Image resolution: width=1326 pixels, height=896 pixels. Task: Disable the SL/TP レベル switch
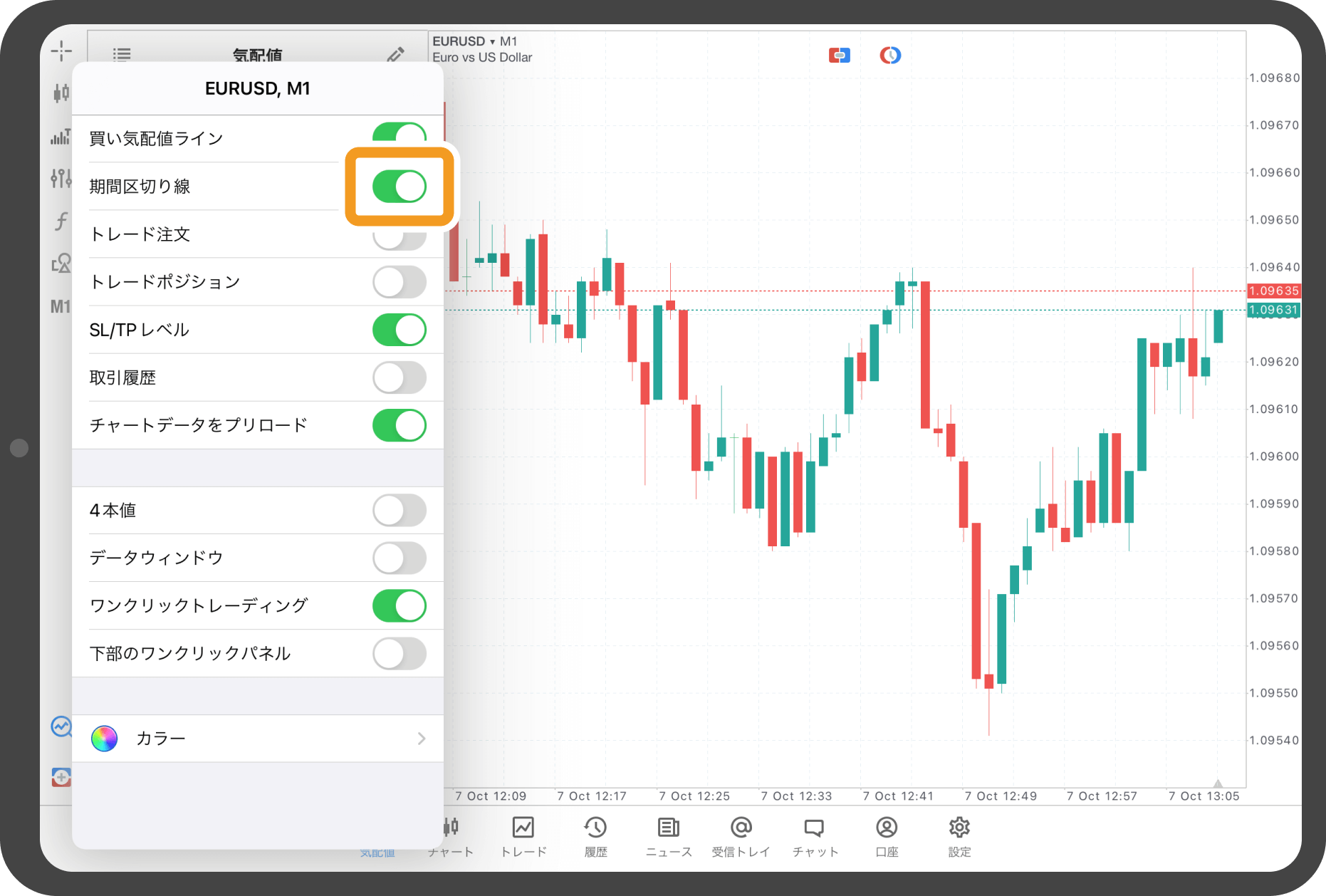click(x=400, y=330)
